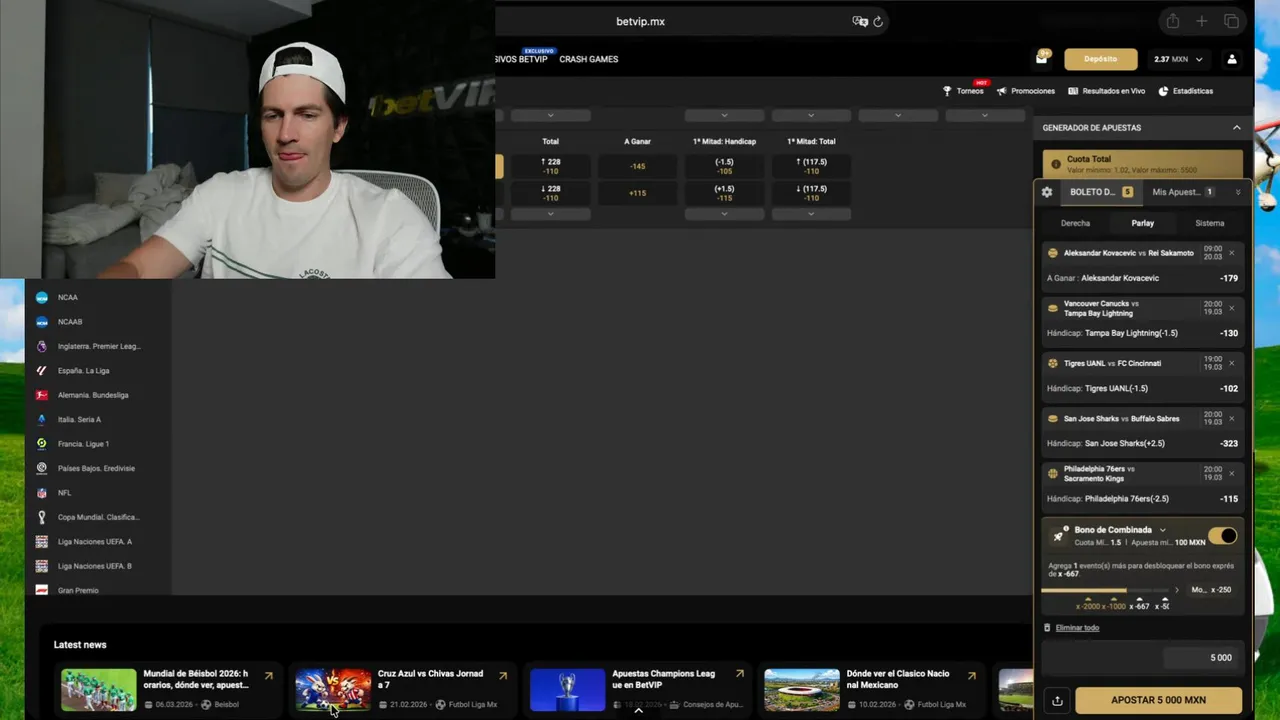
Task: Remove Canucks vs Lightning selection
Action: [1231, 308]
